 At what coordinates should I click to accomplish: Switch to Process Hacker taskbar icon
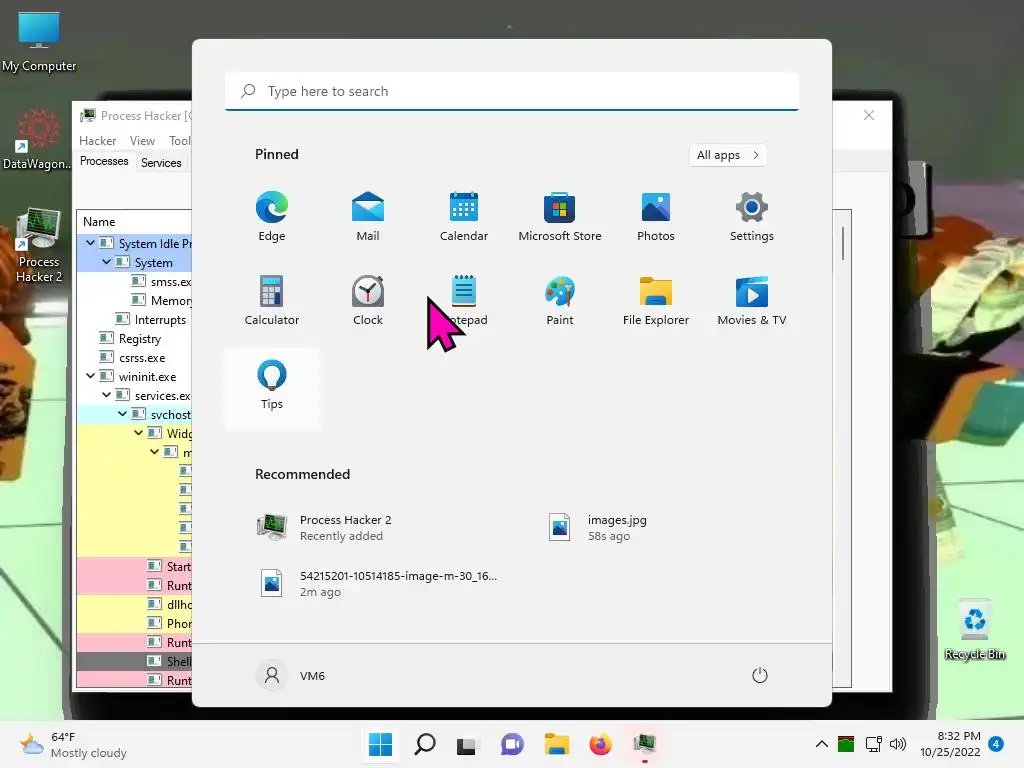tap(645, 744)
